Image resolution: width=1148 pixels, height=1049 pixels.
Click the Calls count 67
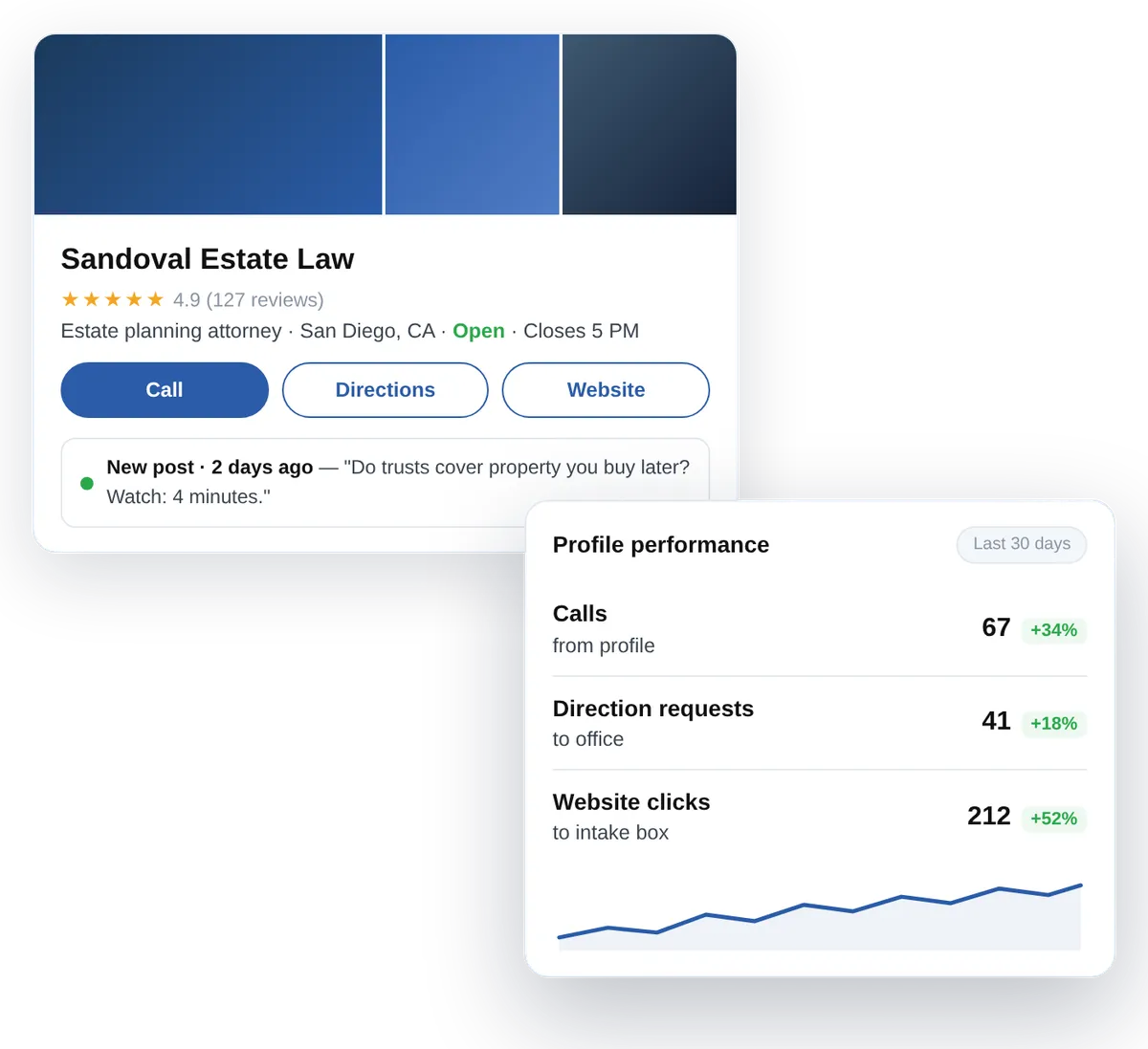[996, 627]
